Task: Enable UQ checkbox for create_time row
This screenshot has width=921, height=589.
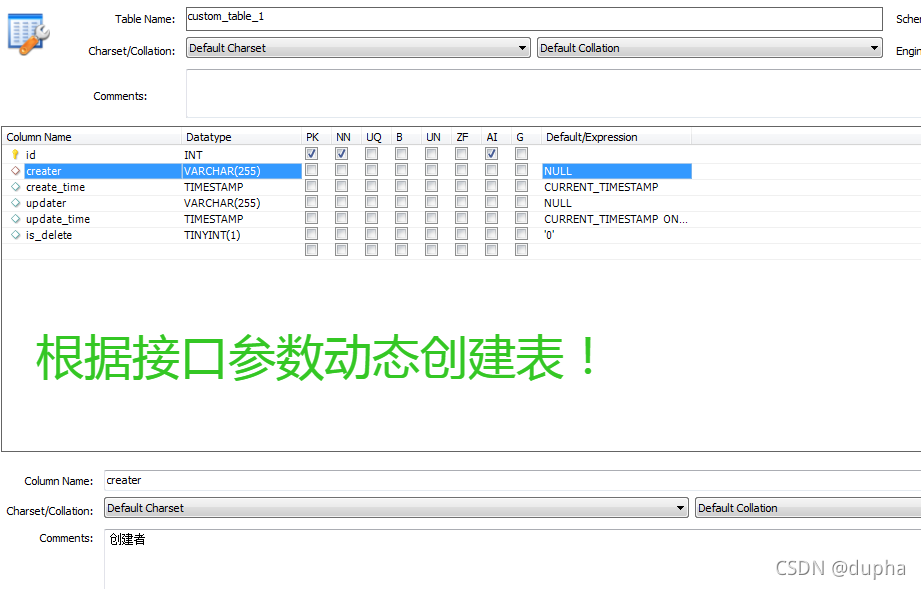Action: coord(371,186)
